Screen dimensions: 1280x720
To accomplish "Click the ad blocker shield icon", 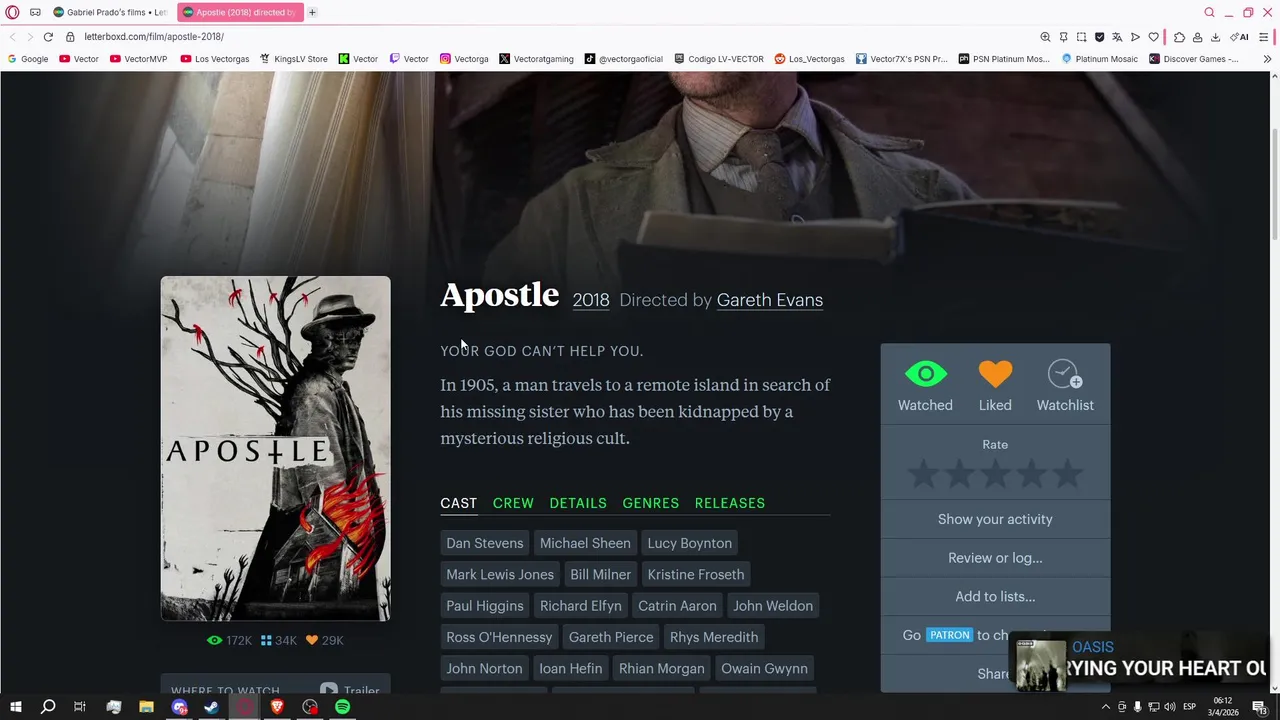I will (1100, 37).
